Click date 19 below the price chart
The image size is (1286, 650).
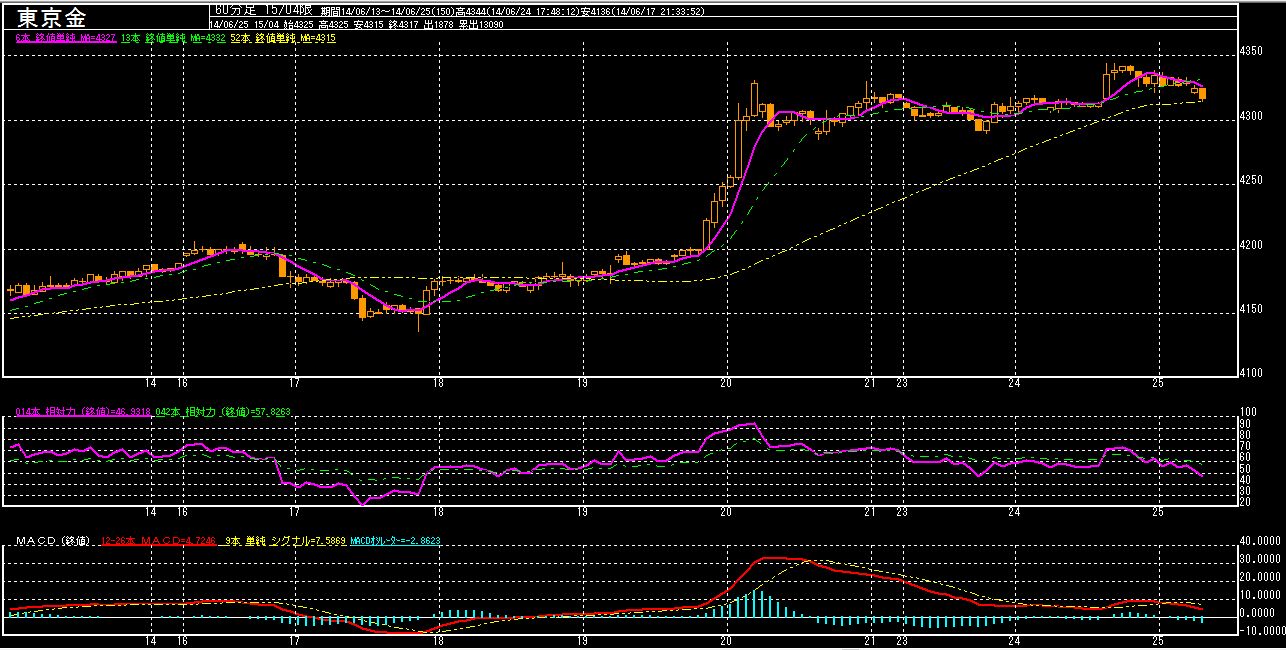[582, 383]
